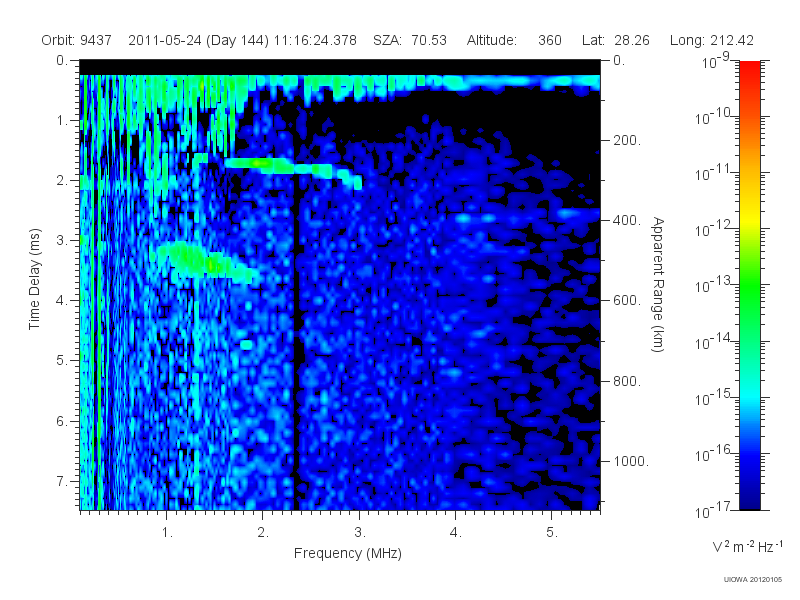Click the 'UIOWA 20120105' credit text
Viewport: 800px width, 600px height.
point(753,580)
